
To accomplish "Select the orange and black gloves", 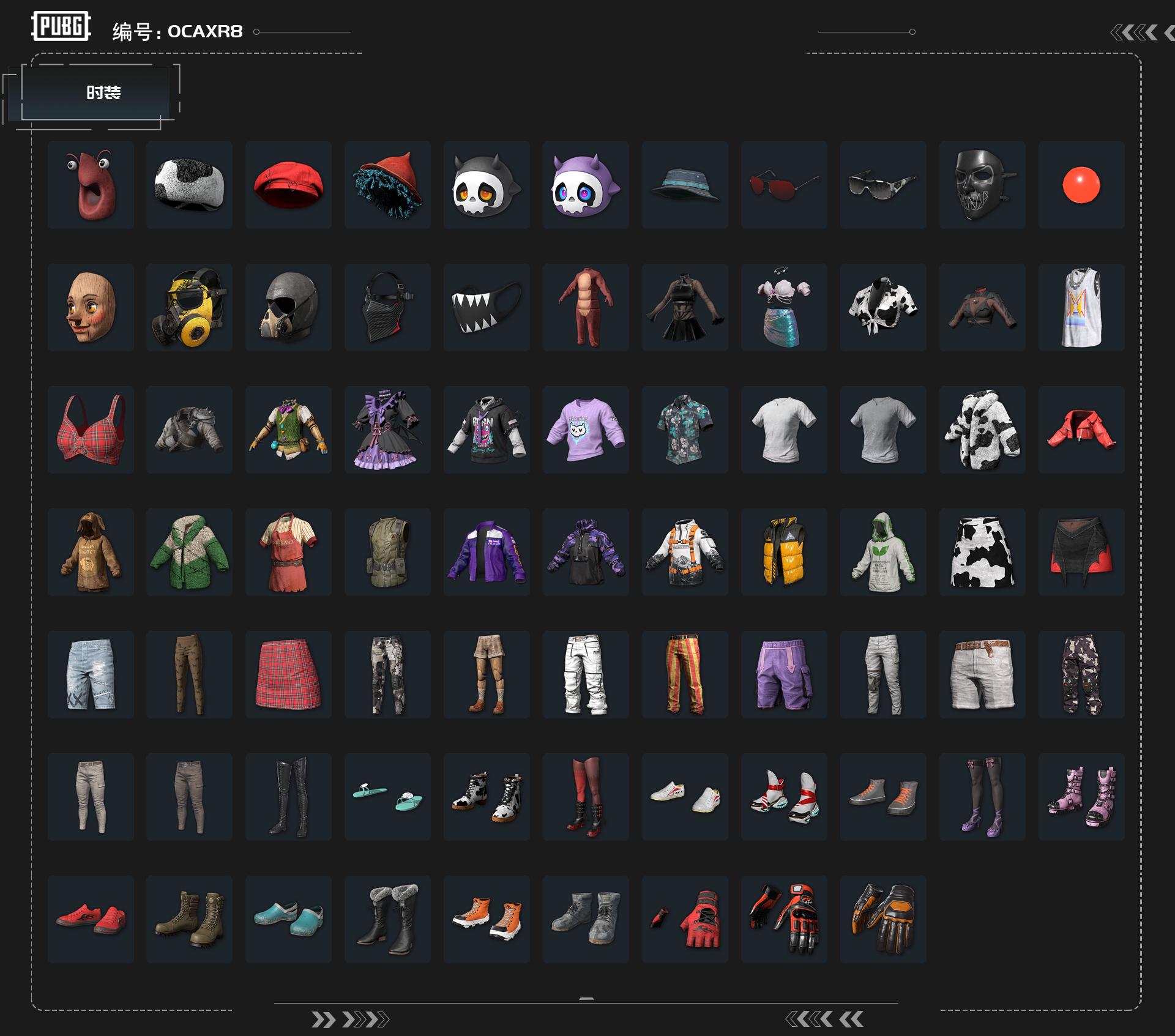I will point(883,919).
